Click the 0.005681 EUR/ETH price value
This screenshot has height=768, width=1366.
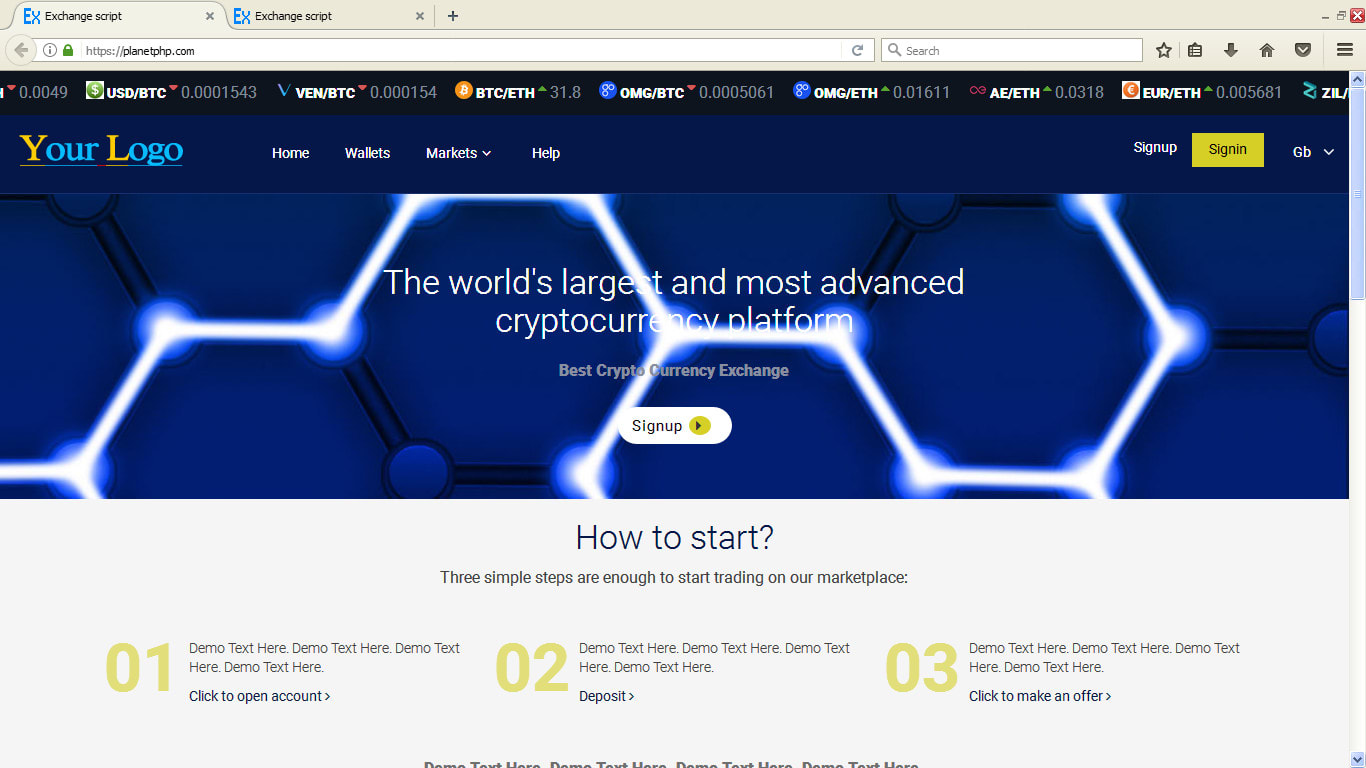[x=1249, y=92]
